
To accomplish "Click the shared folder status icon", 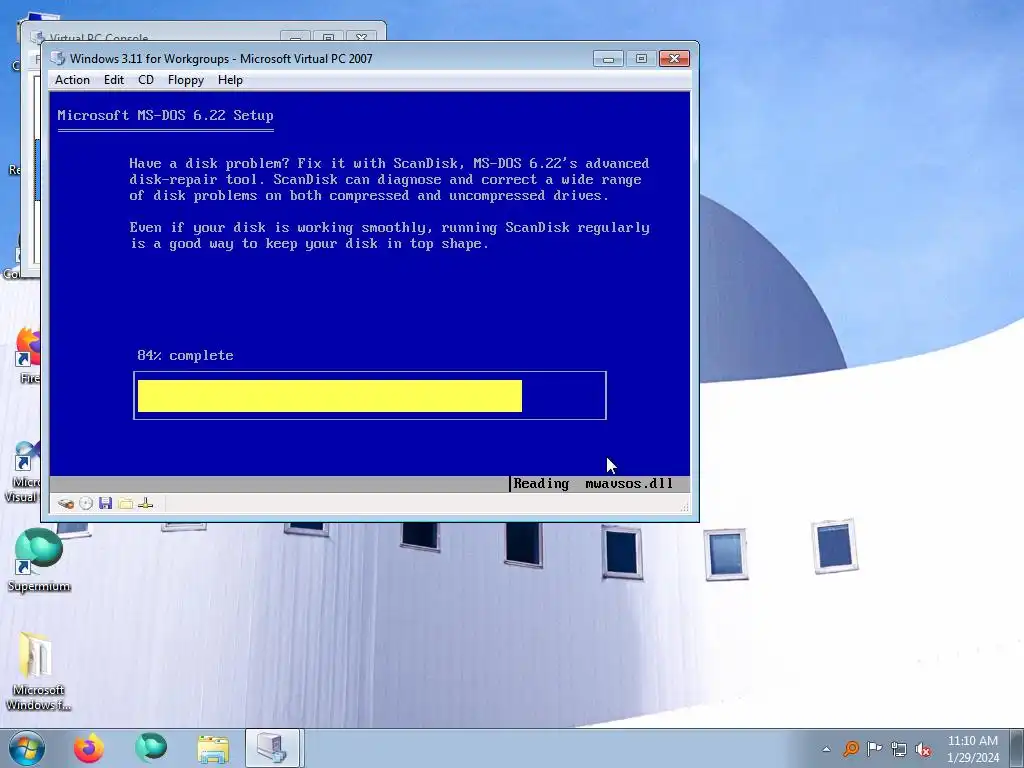I will click(125, 504).
